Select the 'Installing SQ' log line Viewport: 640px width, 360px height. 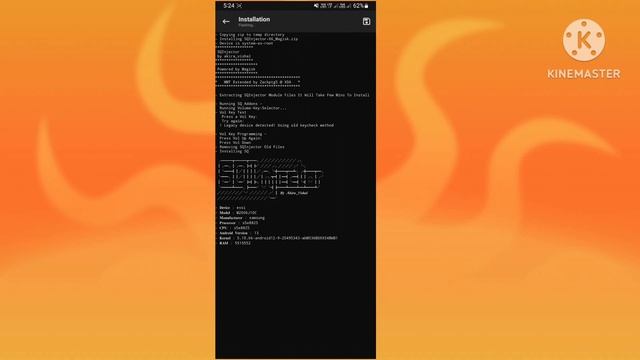(233, 151)
